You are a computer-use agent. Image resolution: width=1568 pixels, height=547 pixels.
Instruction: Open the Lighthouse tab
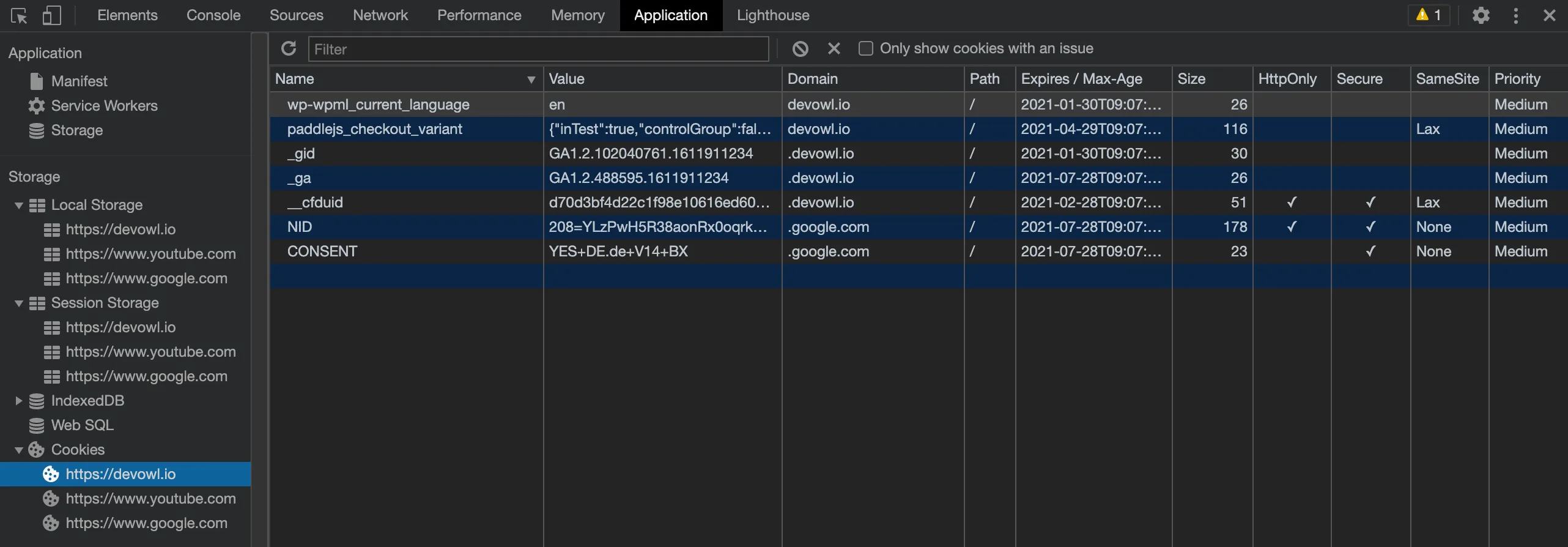coord(772,16)
